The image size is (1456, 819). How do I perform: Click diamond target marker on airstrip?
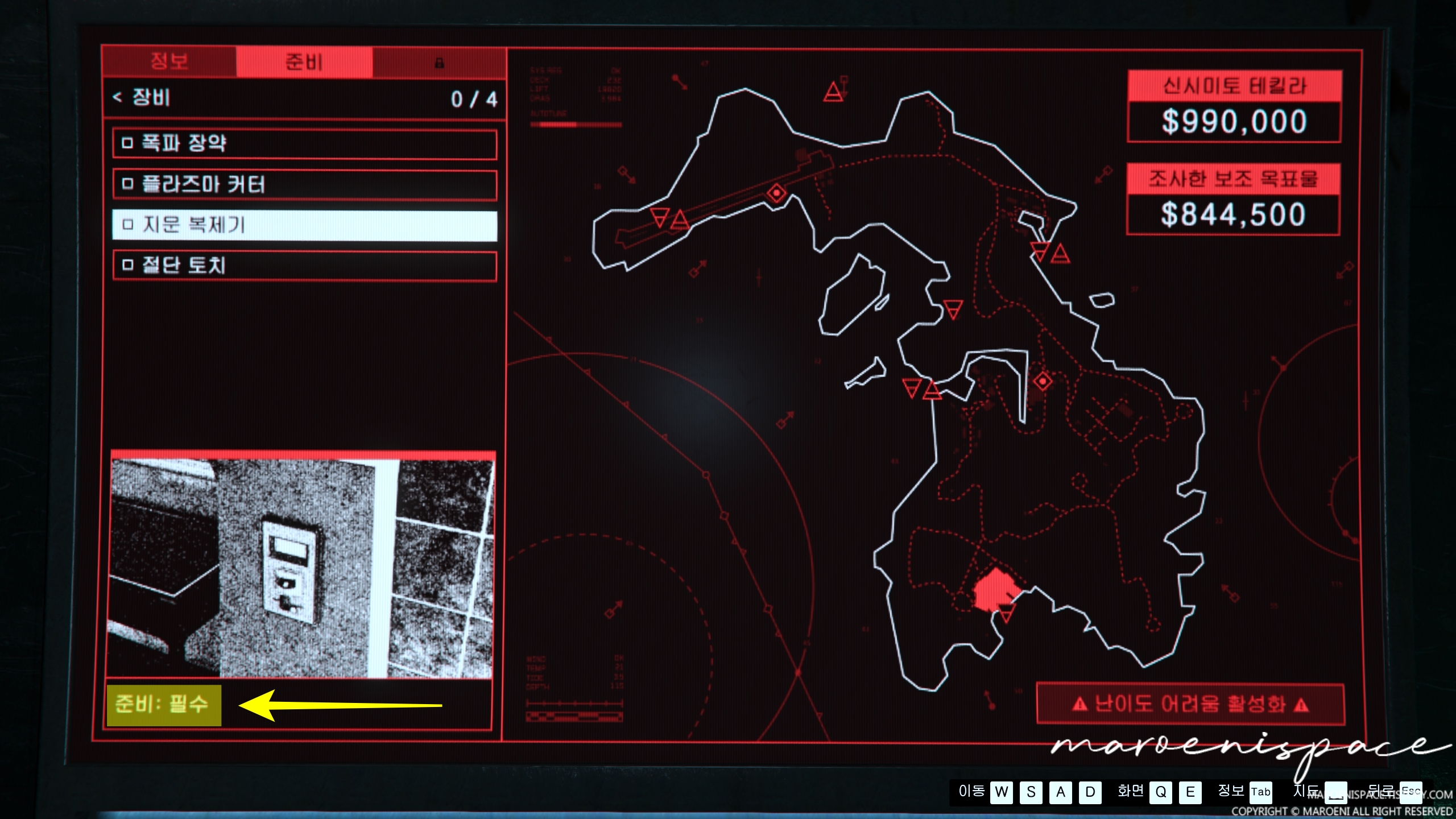click(776, 193)
